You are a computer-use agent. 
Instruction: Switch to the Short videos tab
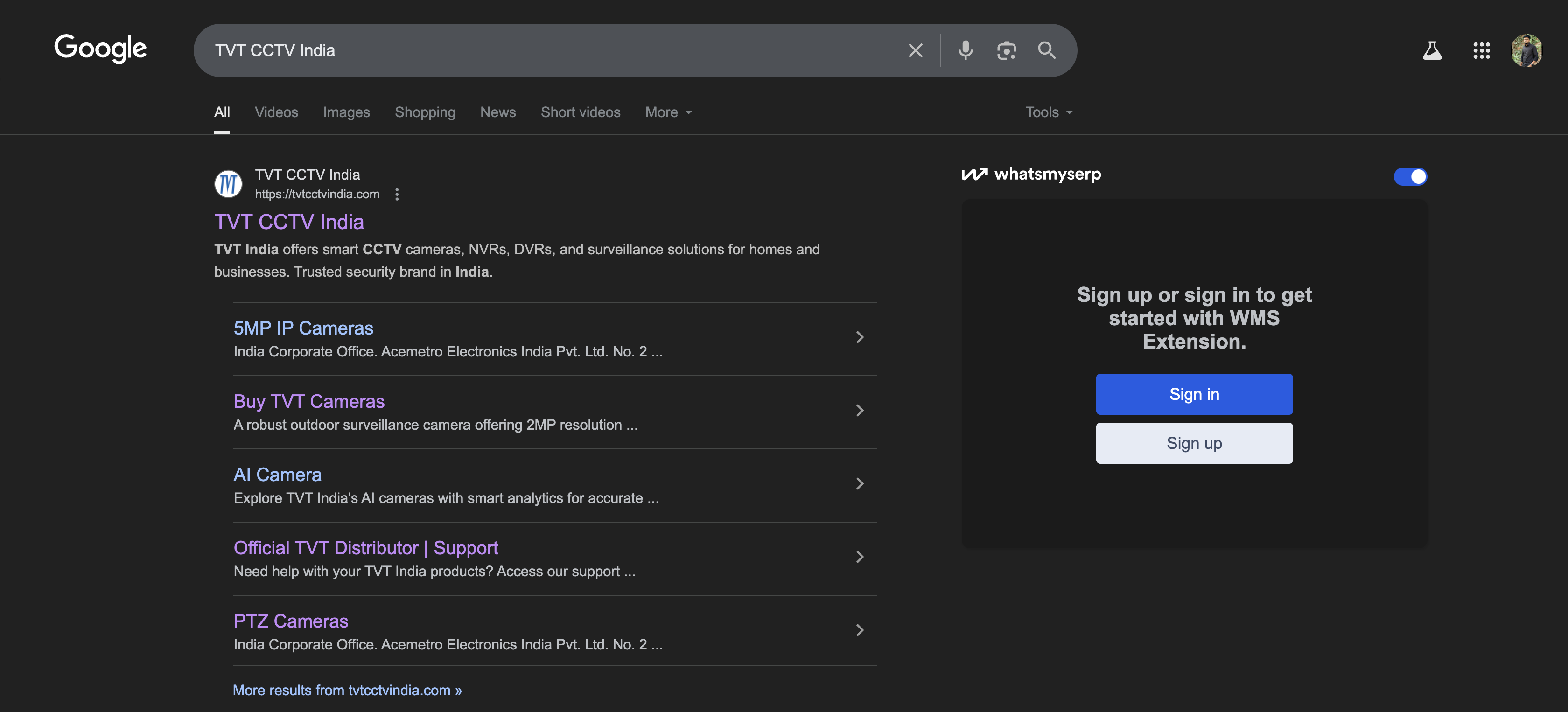pyautogui.click(x=580, y=112)
